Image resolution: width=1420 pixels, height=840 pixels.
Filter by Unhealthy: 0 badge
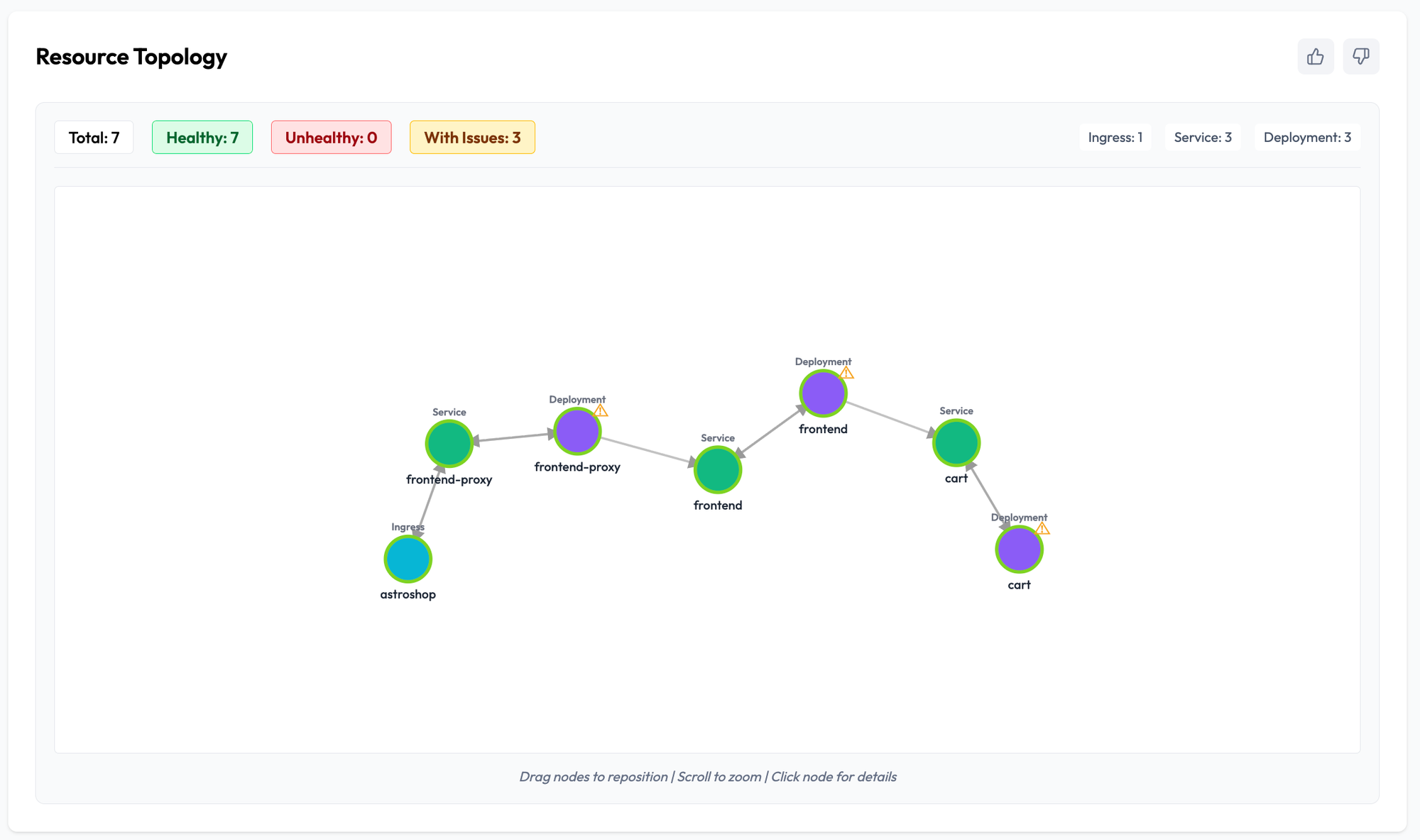tap(331, 137)
